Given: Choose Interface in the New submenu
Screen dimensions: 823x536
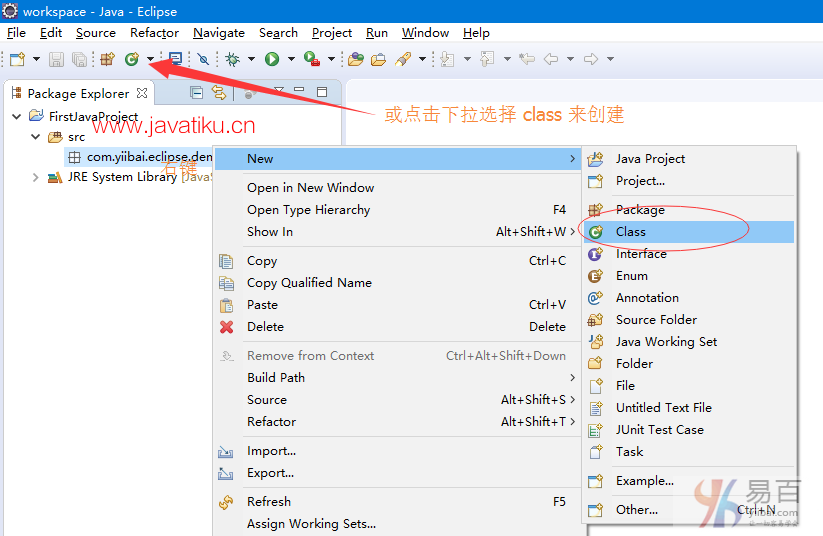Looking at the screenshot, I should tap(689, 254).
